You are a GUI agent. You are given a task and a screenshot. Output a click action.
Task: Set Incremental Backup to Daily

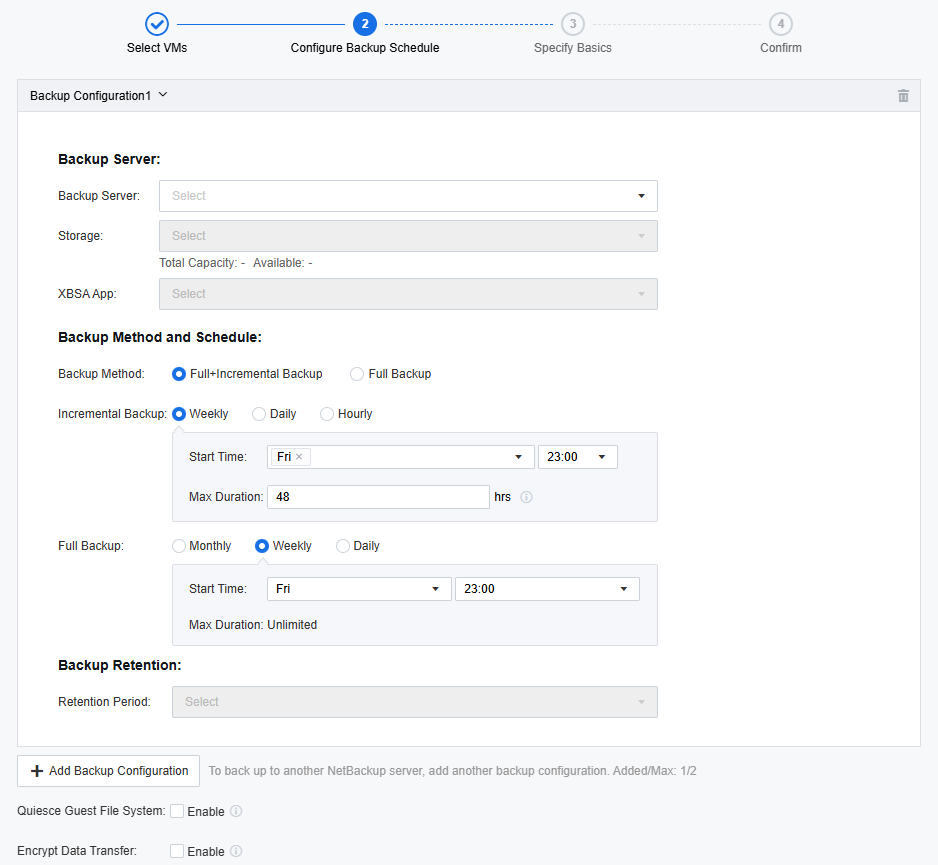258,414
